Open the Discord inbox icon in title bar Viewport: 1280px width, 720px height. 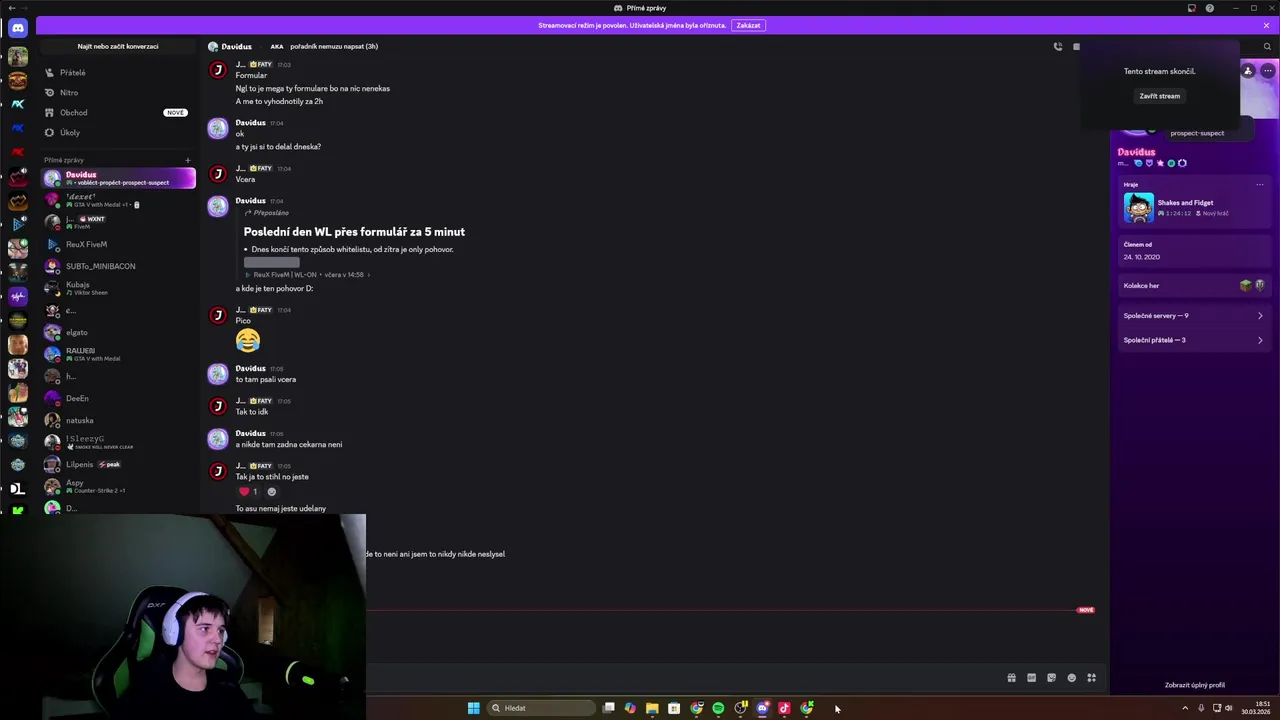pyautogui.click(x=1191, y=8)
